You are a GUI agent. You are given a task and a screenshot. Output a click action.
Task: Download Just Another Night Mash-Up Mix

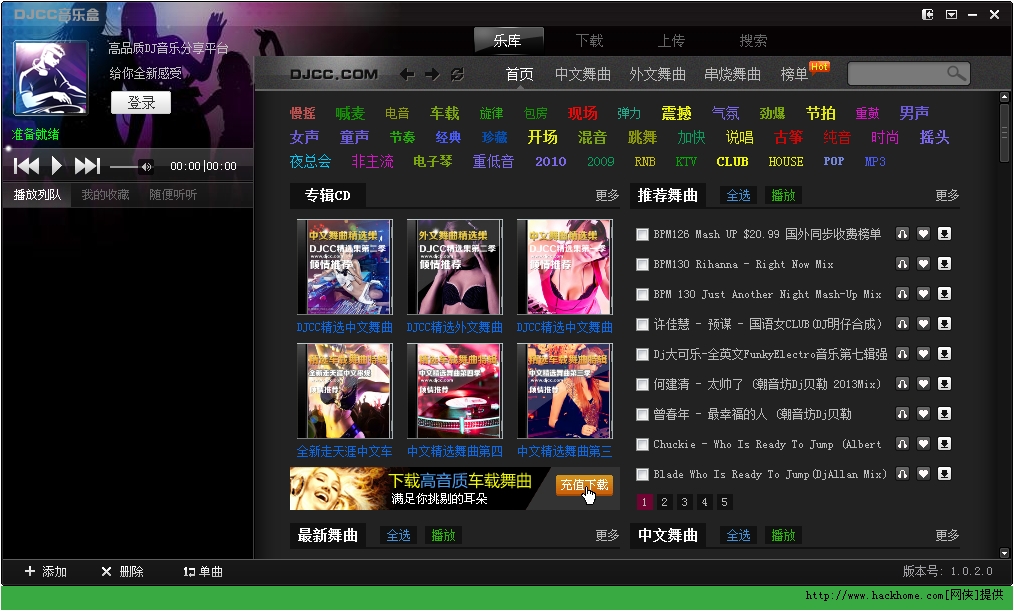coord(944,294)
